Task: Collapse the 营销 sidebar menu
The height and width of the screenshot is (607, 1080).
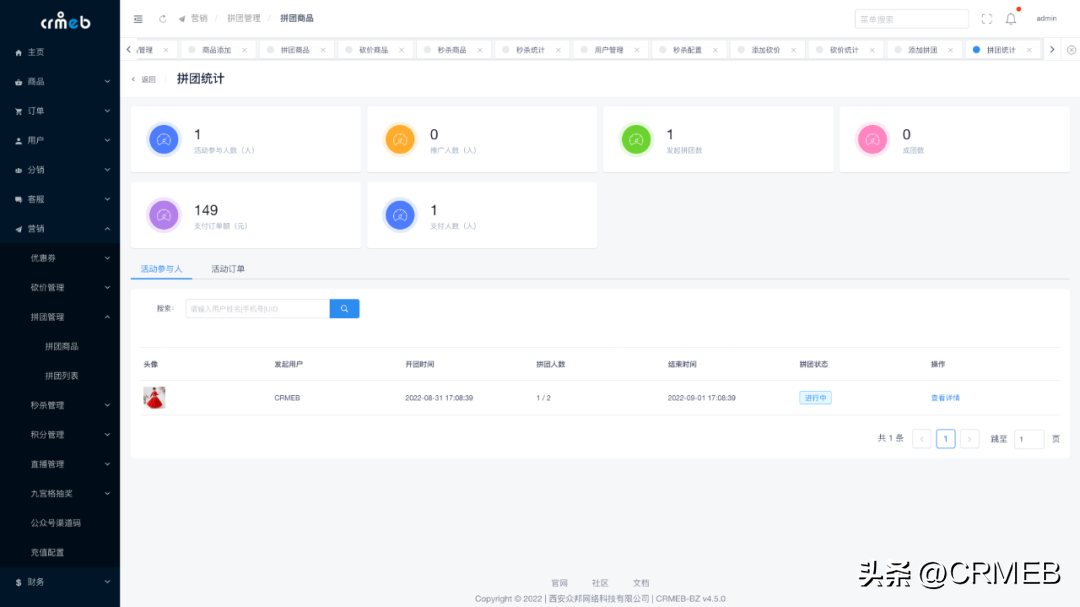Action: click(60, 229)
